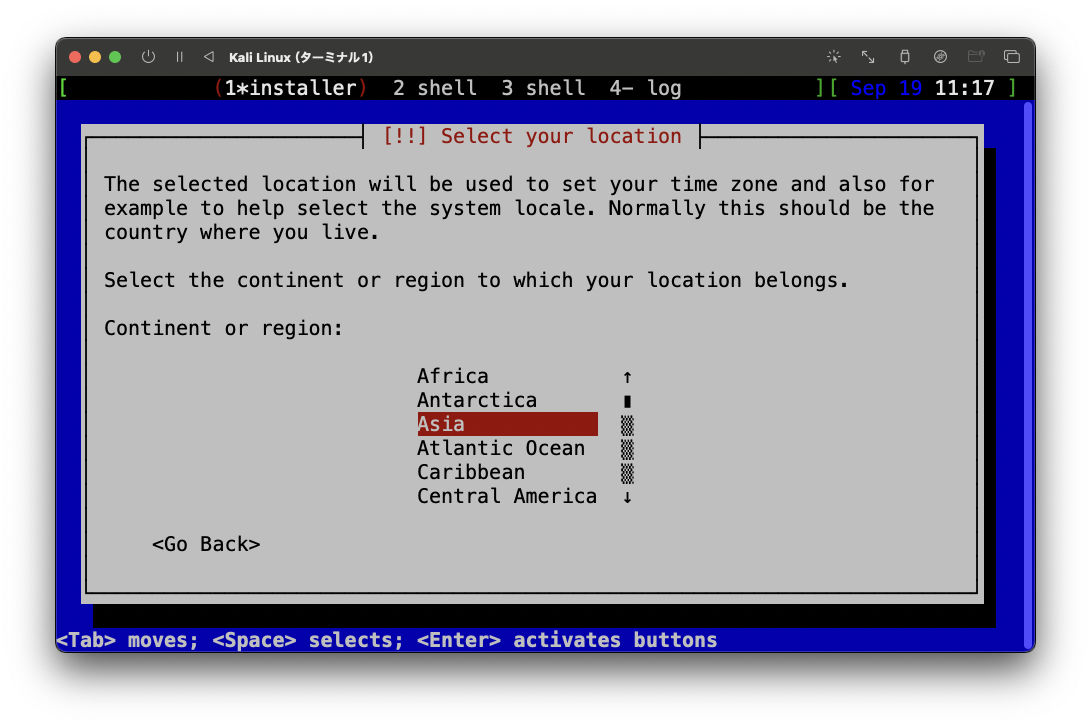This screenshot has height=726, width=1091.
Task: Click the power icon in the title bar
Action: pos(148,57)
